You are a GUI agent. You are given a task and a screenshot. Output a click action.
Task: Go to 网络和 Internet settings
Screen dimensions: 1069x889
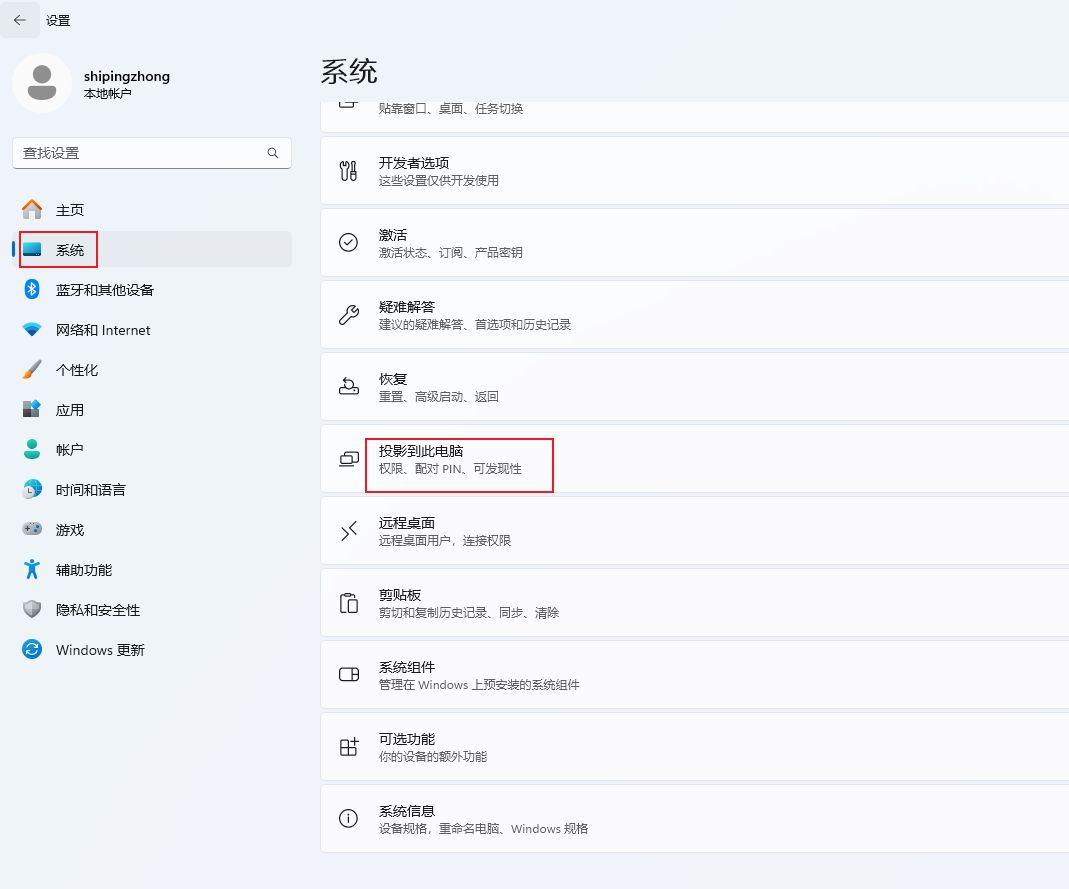click(x=102, y=330)
